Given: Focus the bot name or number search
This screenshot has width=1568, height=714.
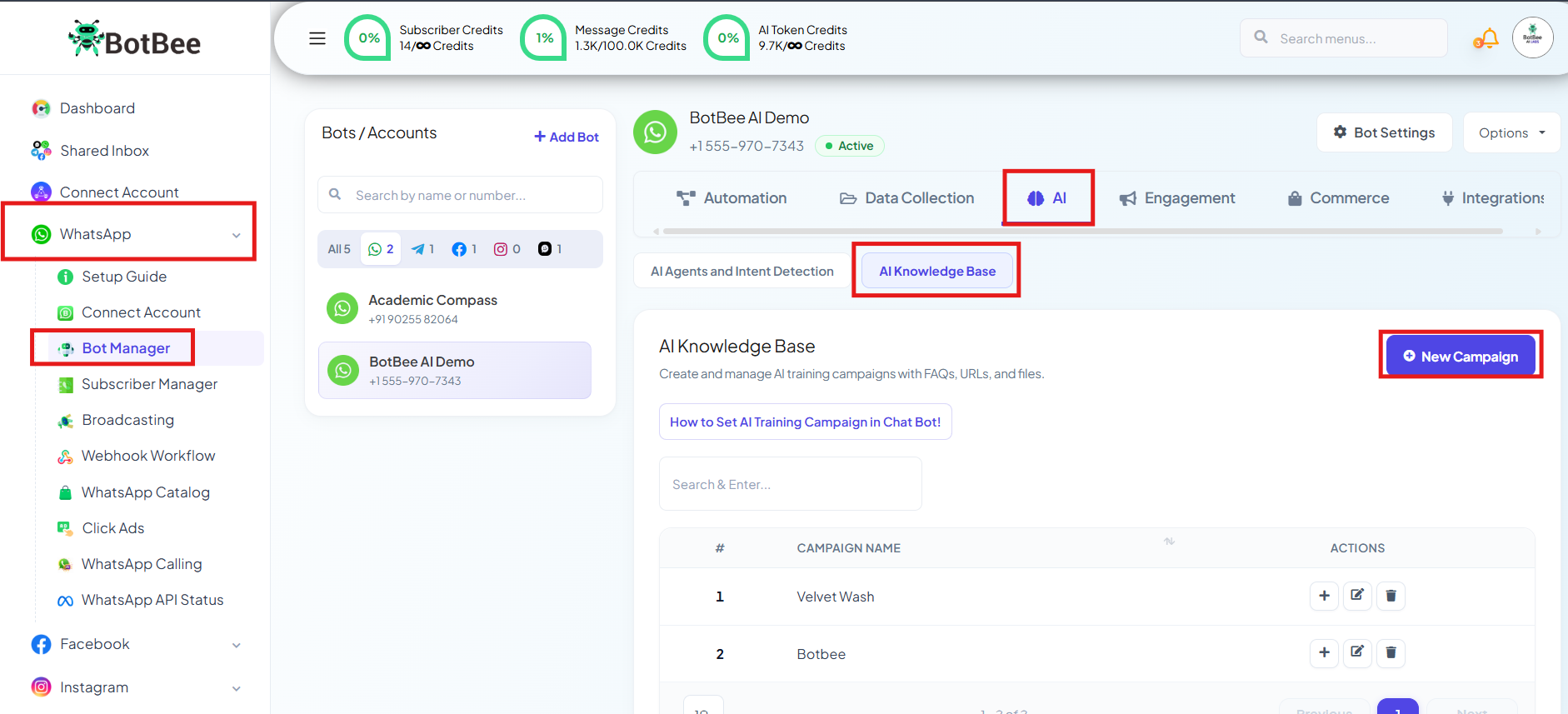Looking at the screenshot, I should [x=460, y=195].
